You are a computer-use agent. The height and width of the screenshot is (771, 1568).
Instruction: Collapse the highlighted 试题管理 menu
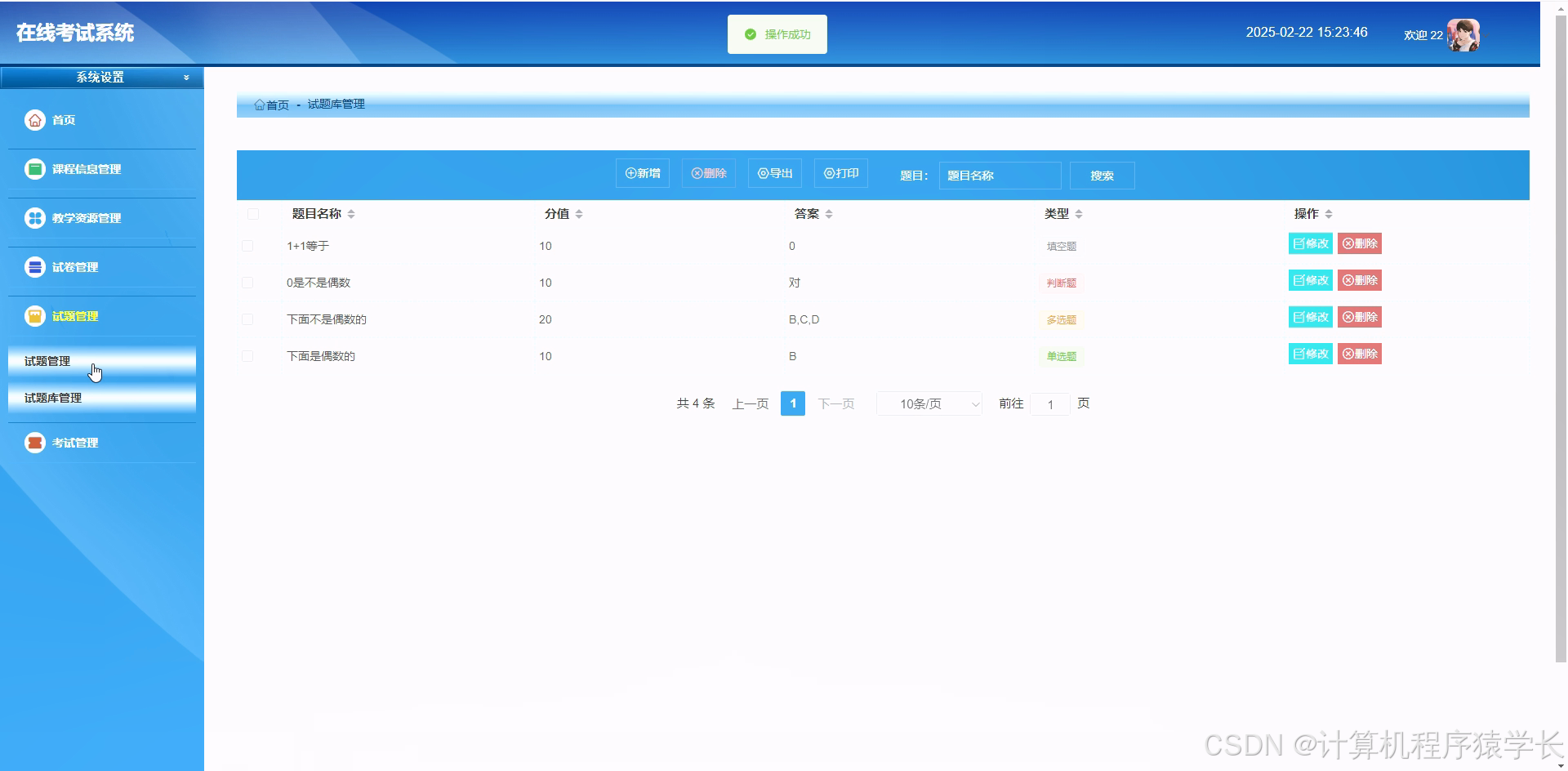pos(75,316)
